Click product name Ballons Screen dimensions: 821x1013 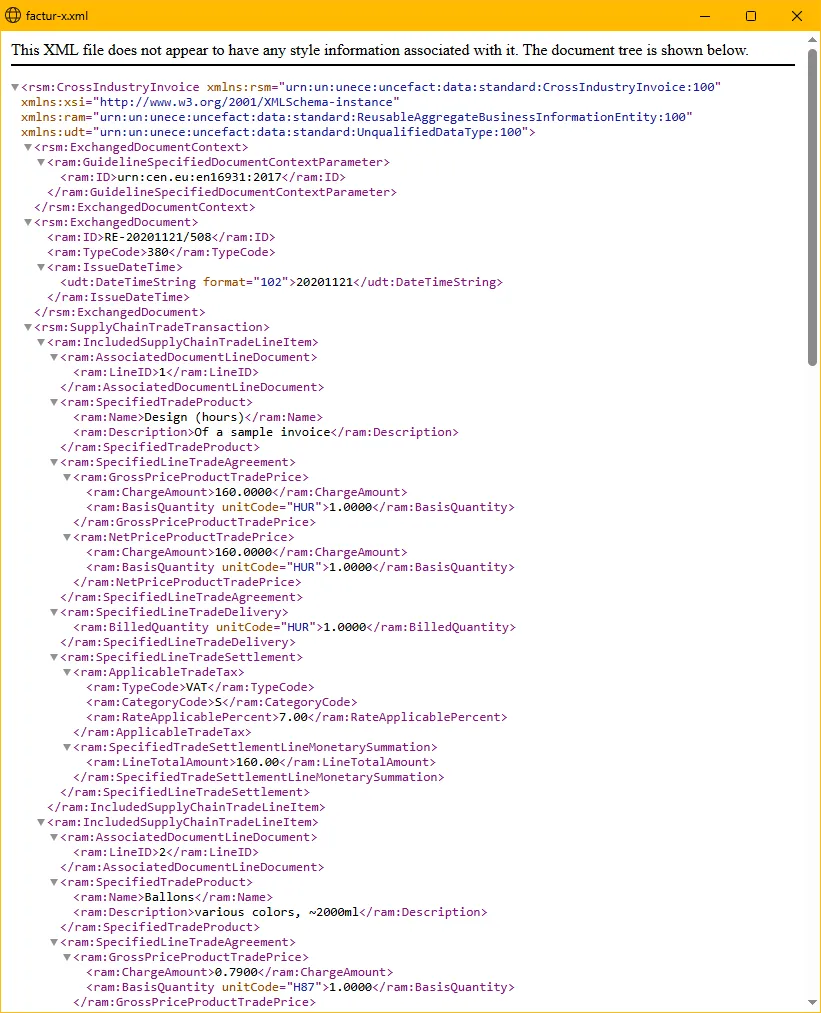click(169, 897)
